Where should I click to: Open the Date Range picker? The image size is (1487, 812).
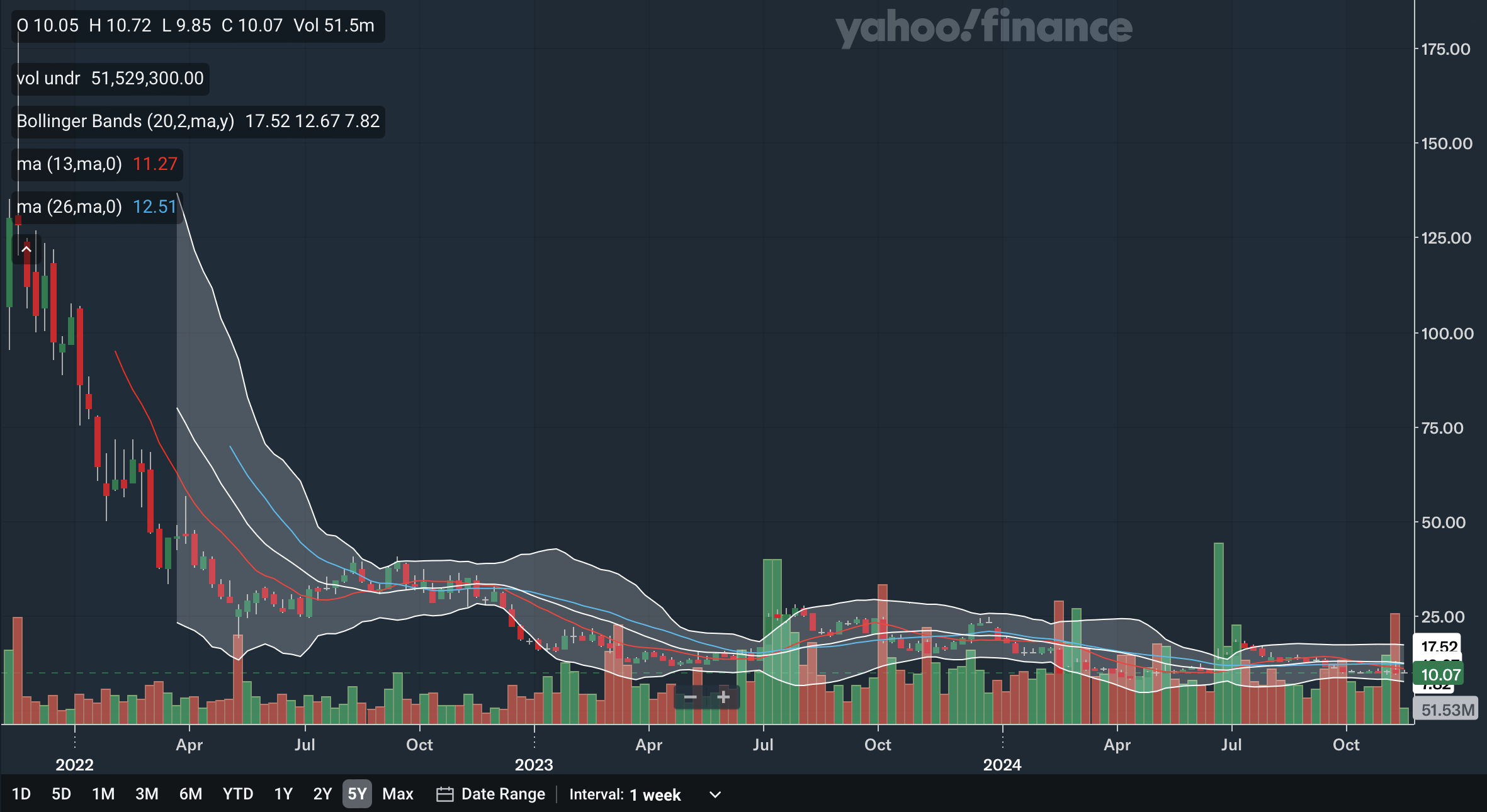tap(502, 794)
